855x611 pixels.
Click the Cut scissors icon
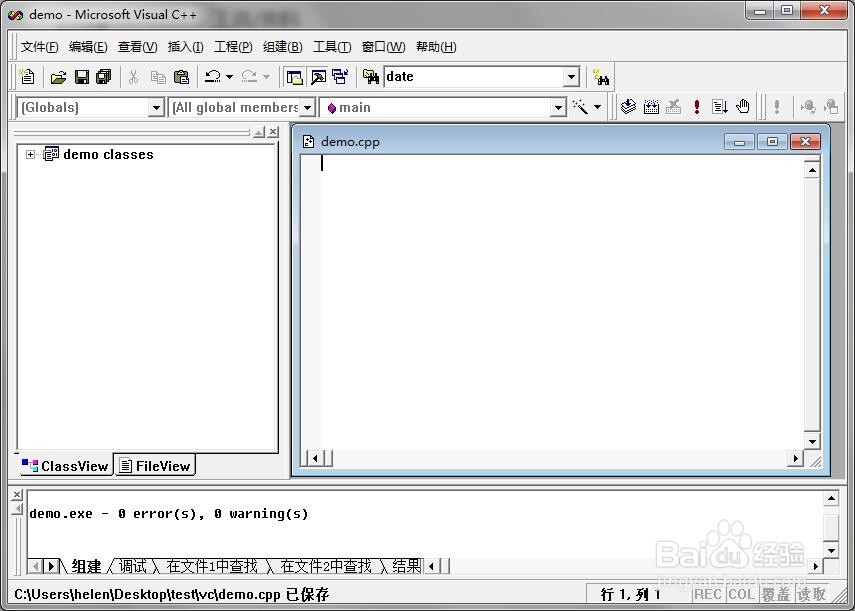click(134, 77)
